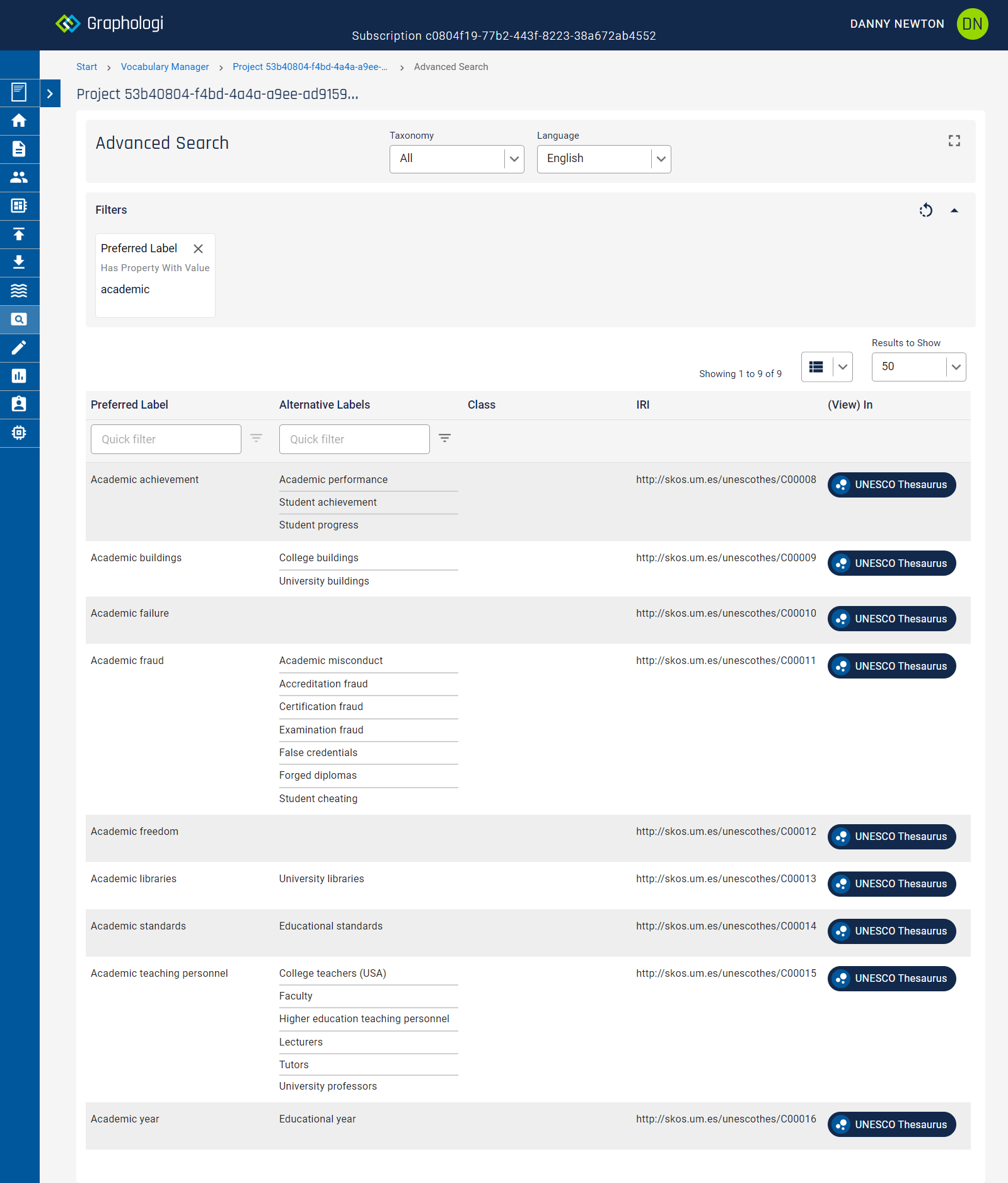Select the Academic freedom label cell
The image size is (1008, 1183).
click(134, 832)
